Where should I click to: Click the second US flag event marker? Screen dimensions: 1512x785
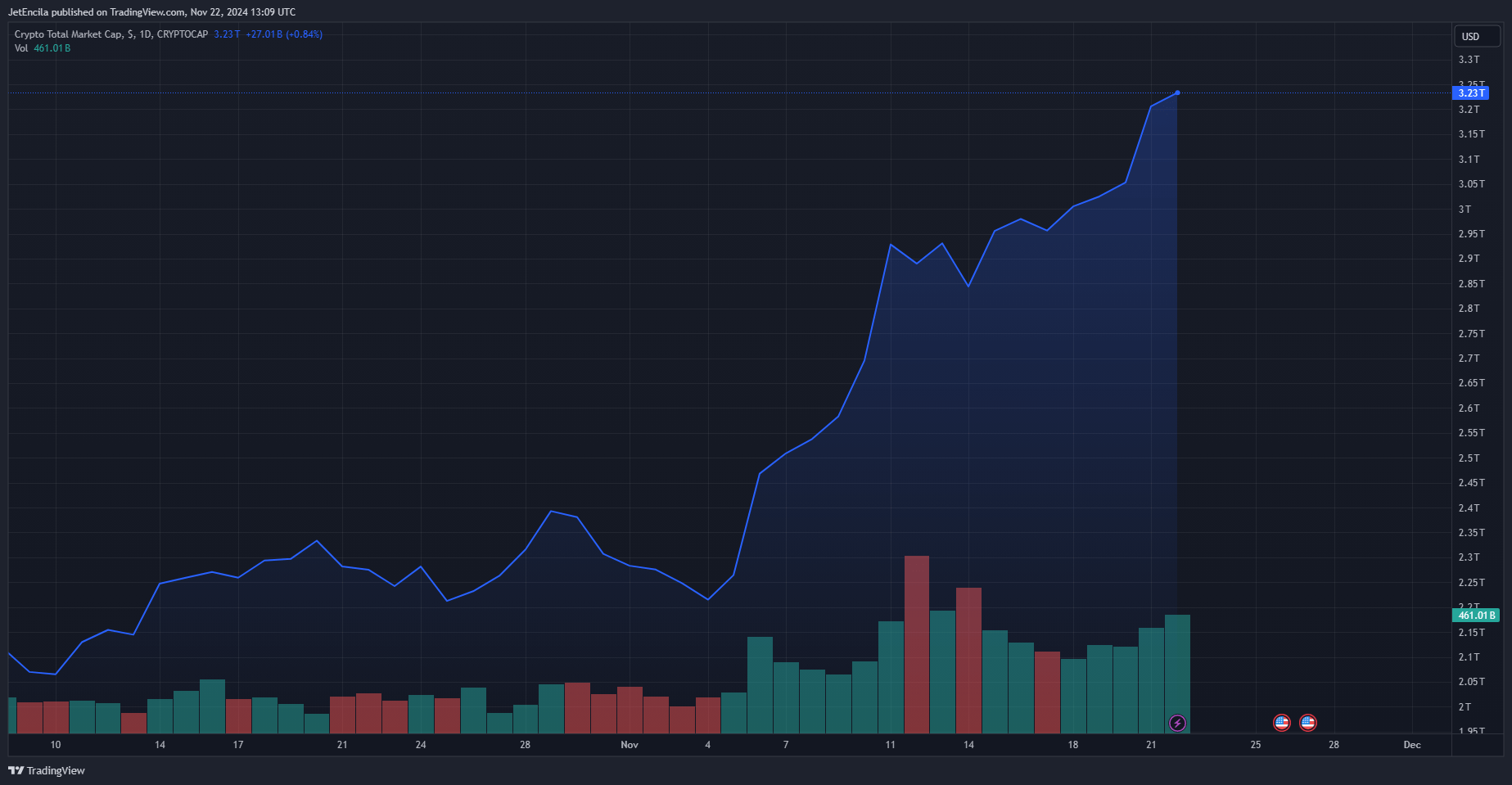(x=1307, y=723)
